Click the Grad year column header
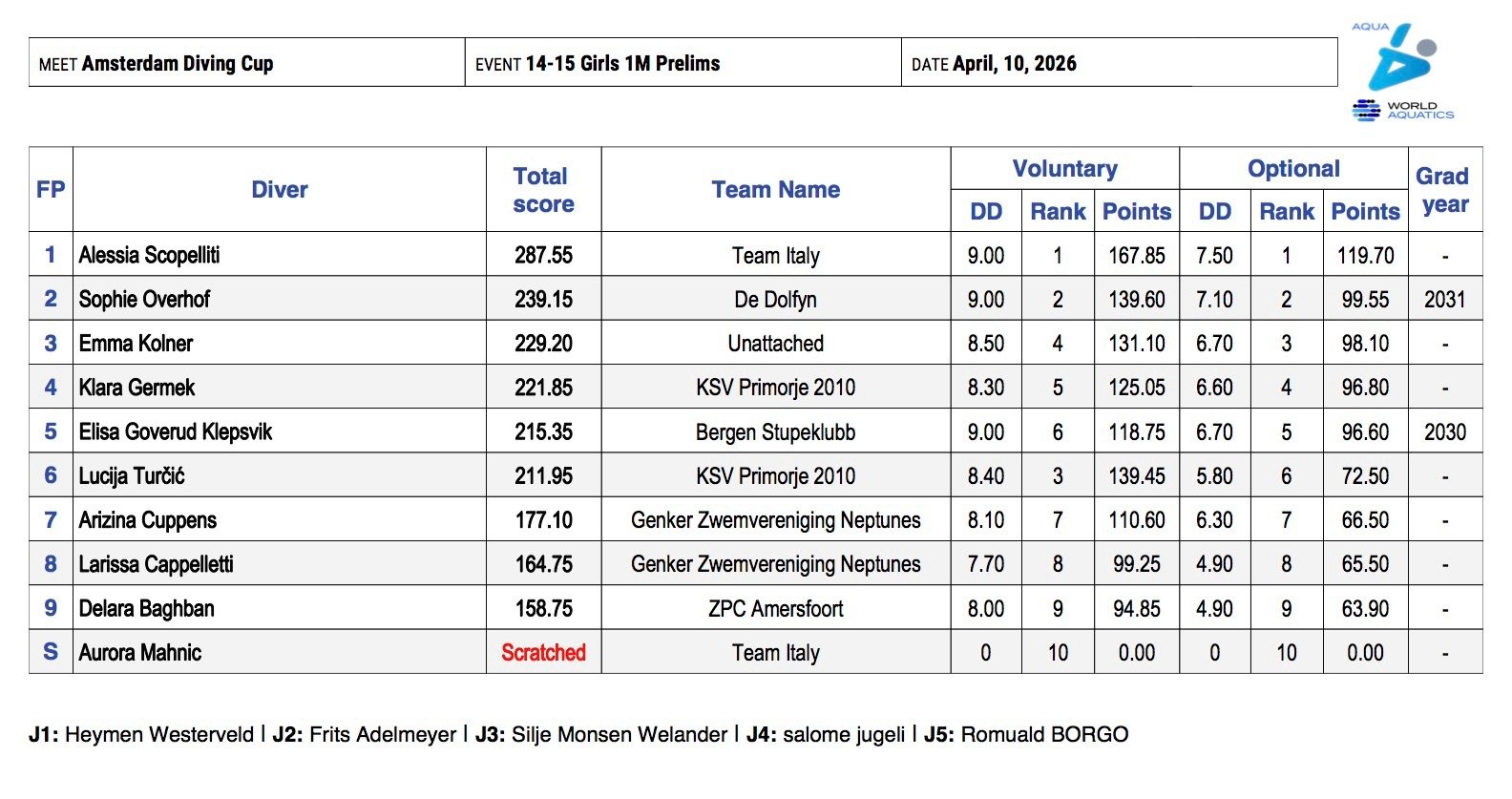This screenshot has width=1512, height=799. coord(1443,190)
